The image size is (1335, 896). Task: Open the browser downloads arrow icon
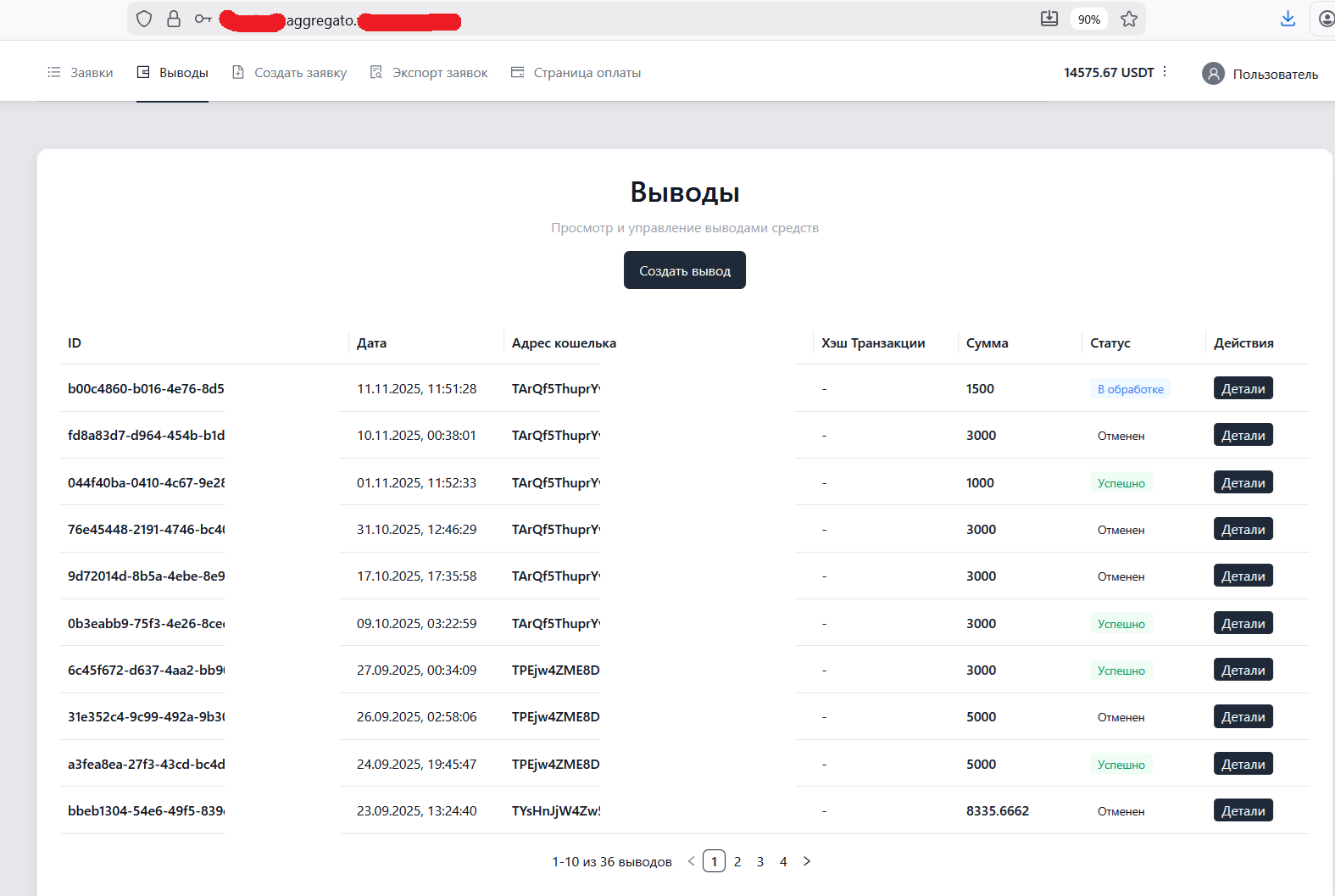(1288, 19)
